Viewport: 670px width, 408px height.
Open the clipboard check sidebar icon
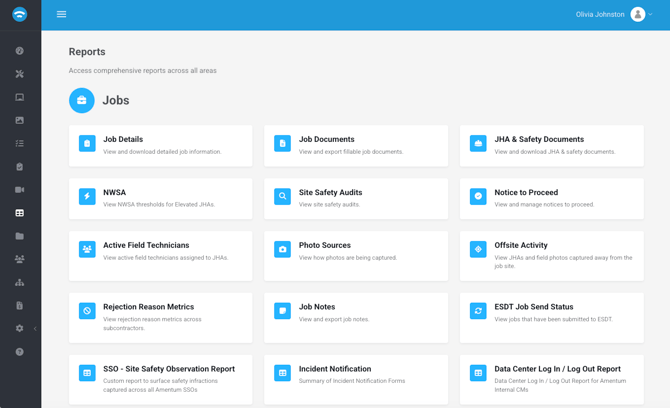coord(20,167)
